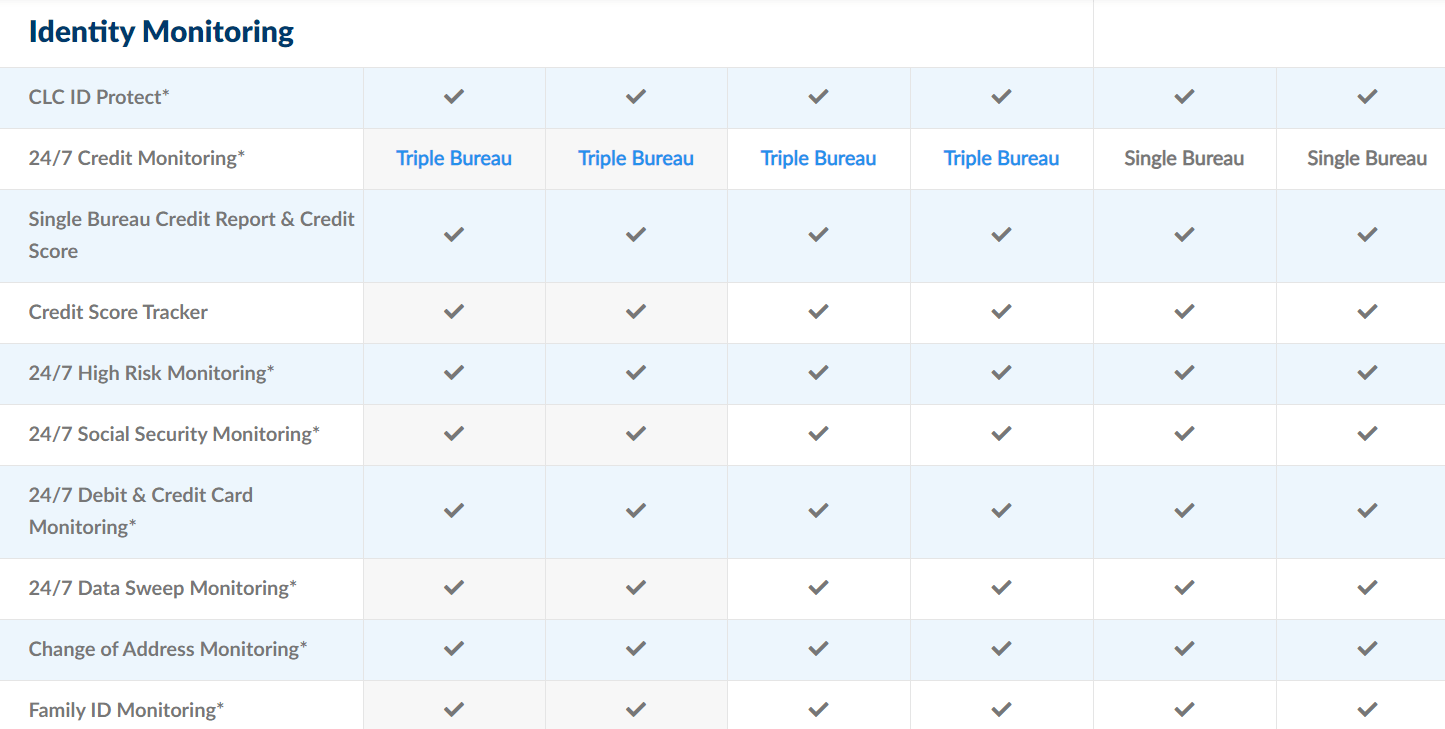Click the Family ID Monitoring row label
The image size is (1445, 729).
click(126, 710)
